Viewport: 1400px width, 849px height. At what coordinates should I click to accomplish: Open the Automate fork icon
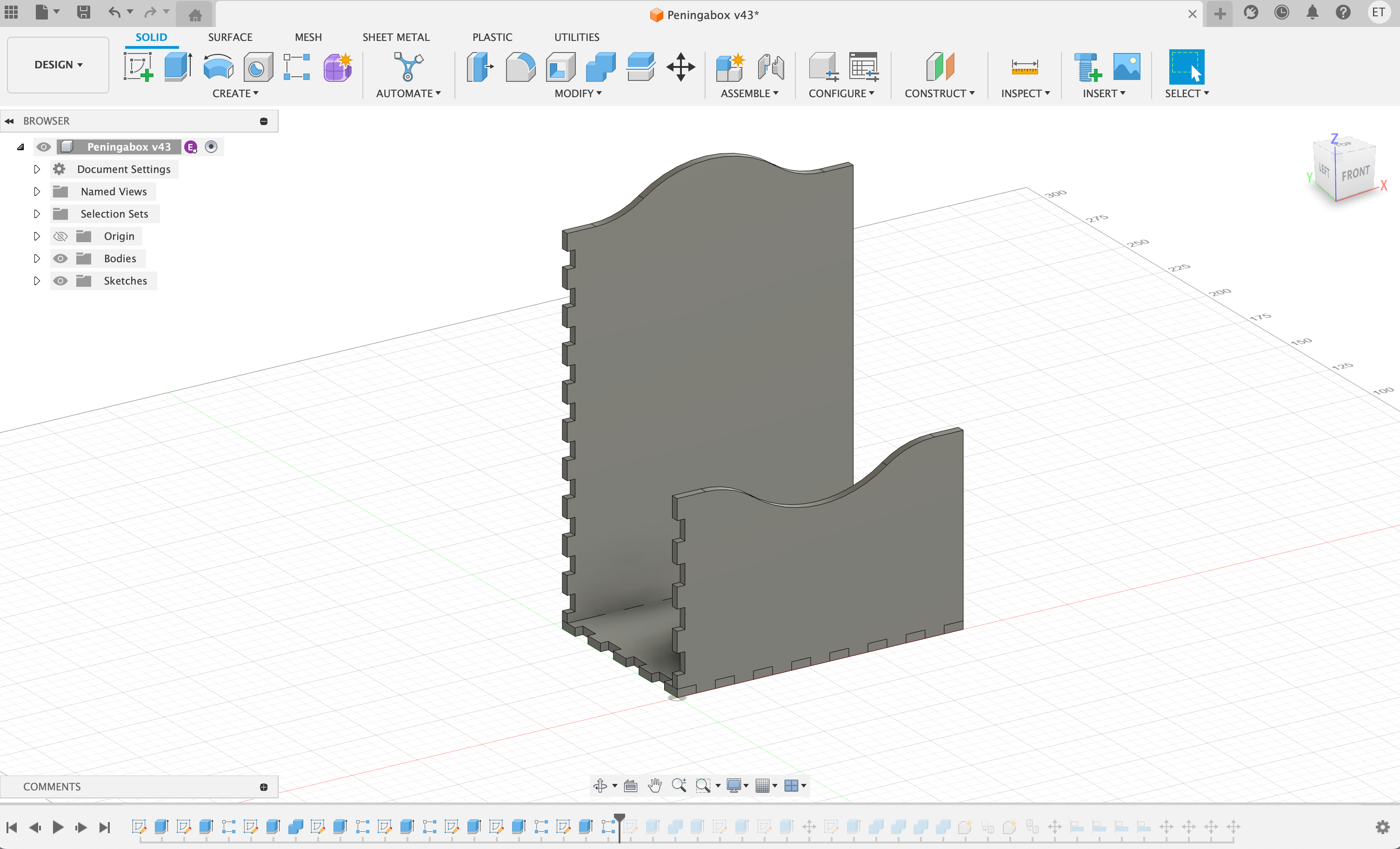pyautogui.click(x=408, y=67)
